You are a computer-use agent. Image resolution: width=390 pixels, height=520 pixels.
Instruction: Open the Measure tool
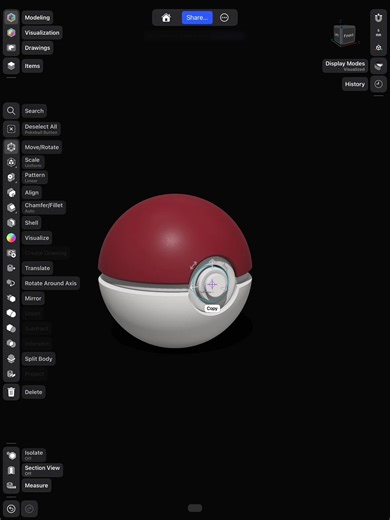coord(11,485)
